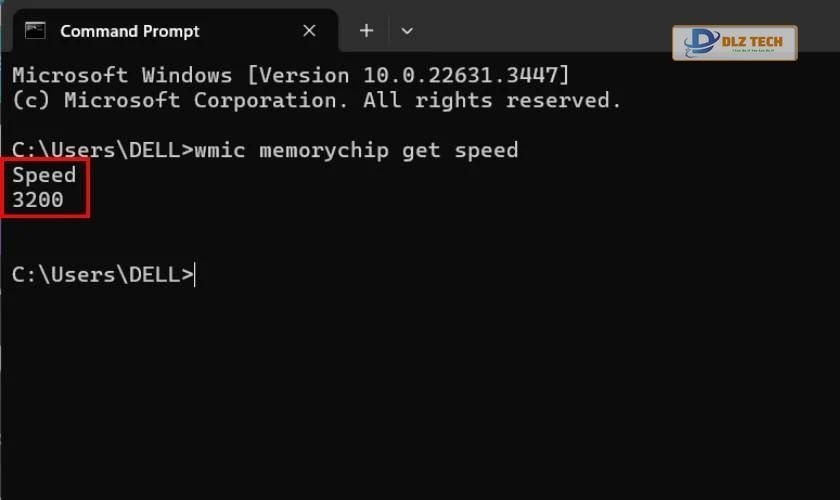Click the Command Prompt terminal icon in tab
This screenshot has height=500, width=840.
pyautogui.click(x=35, y=30)
